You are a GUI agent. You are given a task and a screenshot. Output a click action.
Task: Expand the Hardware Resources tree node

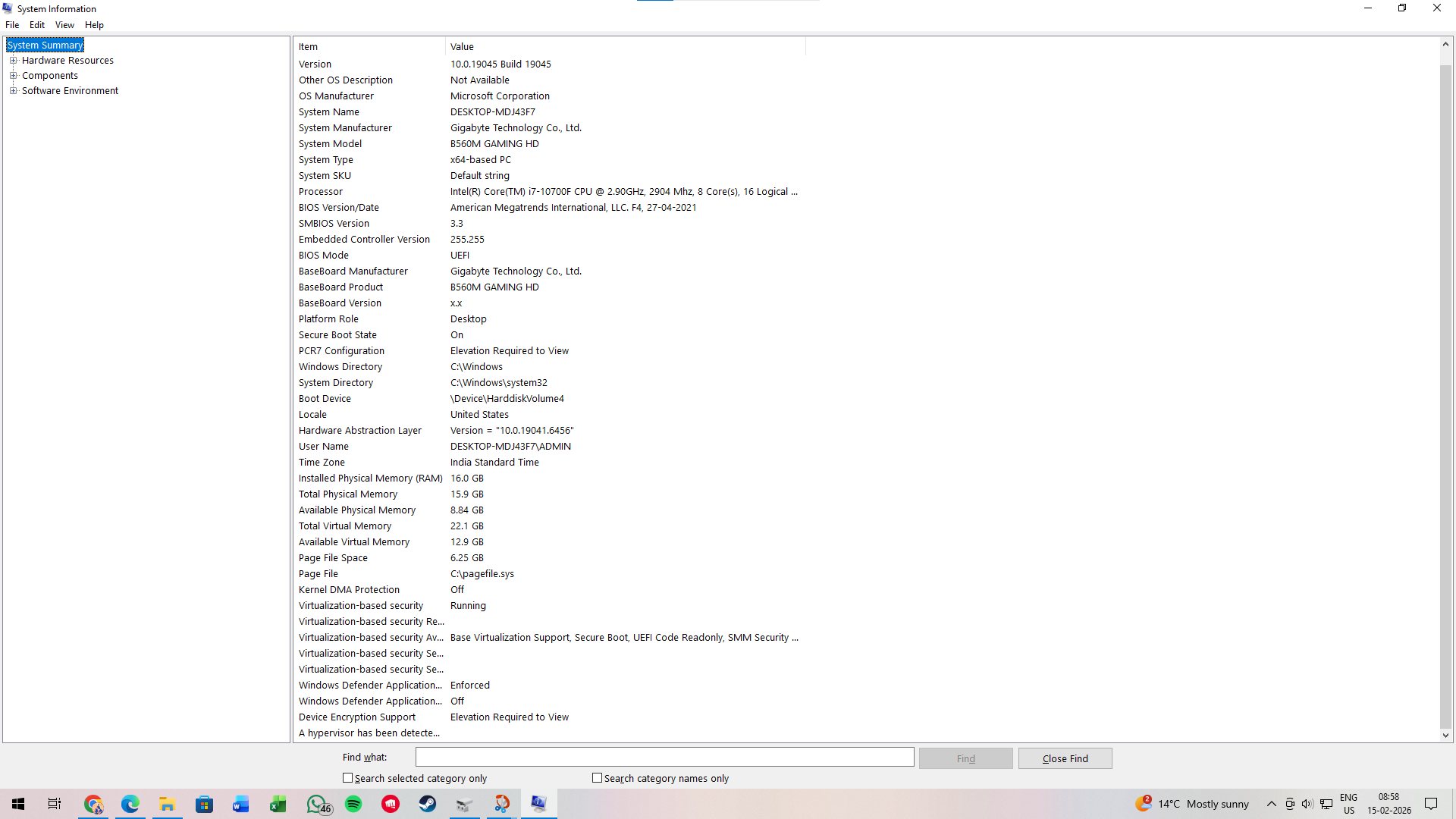13,61
